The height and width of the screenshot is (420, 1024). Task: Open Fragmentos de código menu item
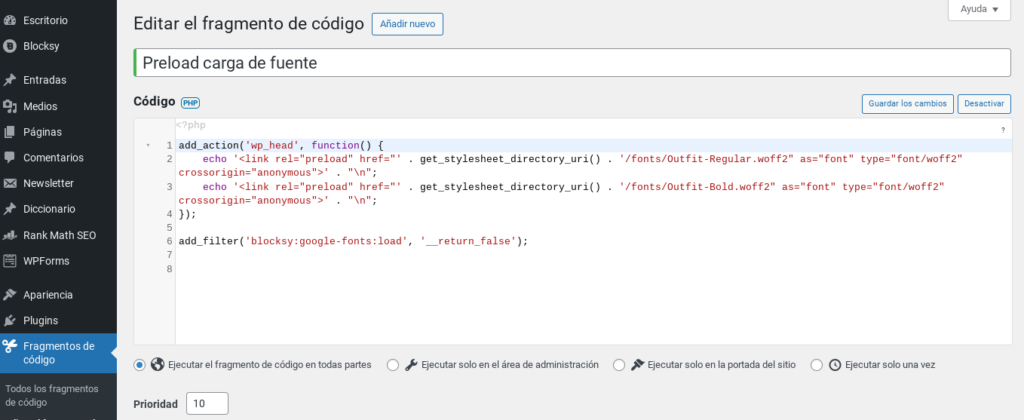[x=58, y=353]
